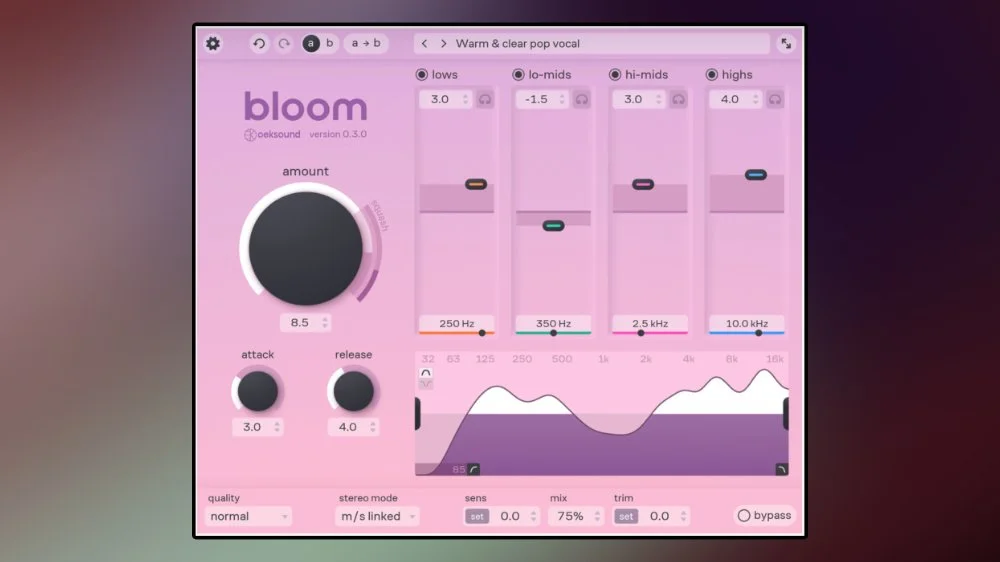The height and width of the screenshot is (562, 1000).
Task: Step the hi-mids gain value arrows
Action: (659, 100)
